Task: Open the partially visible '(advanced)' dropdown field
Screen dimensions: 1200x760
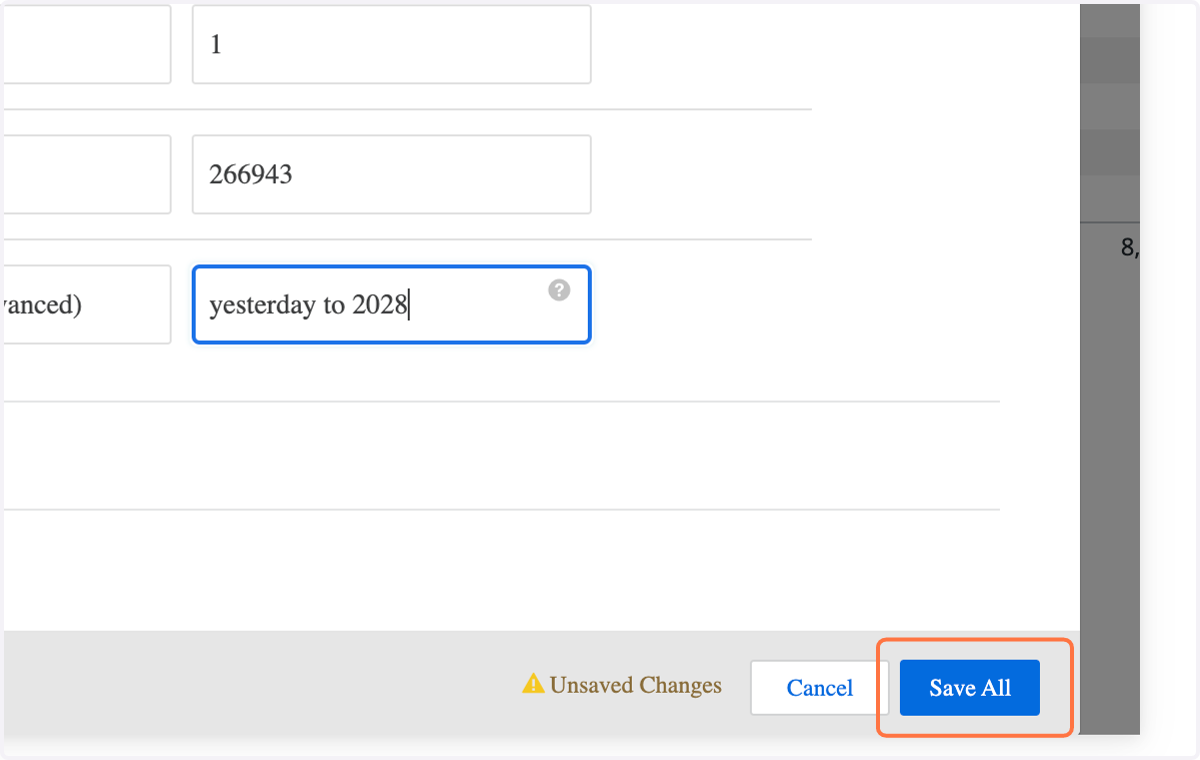Action: pos(86,304)
